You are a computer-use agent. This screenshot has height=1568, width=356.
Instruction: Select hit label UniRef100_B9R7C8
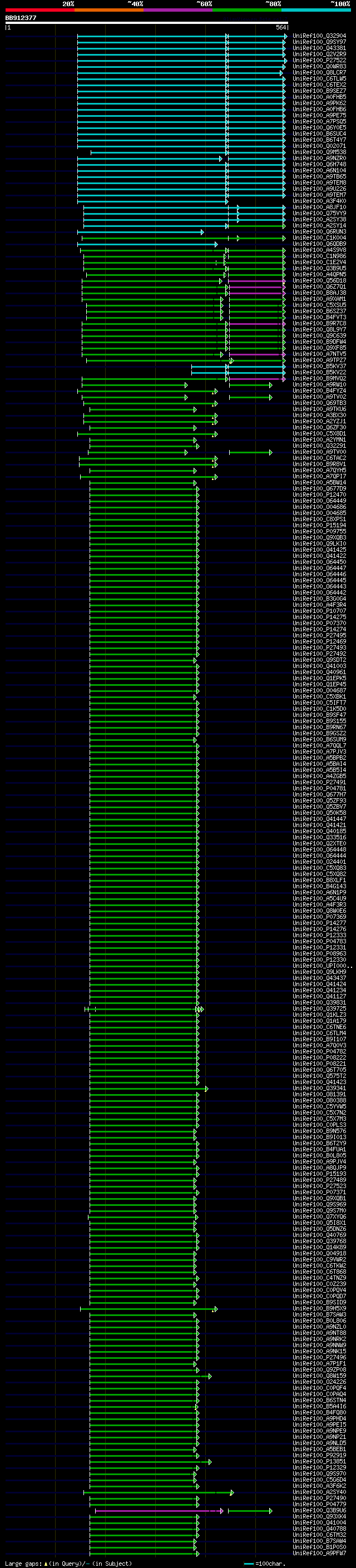(x=319, y=323)
